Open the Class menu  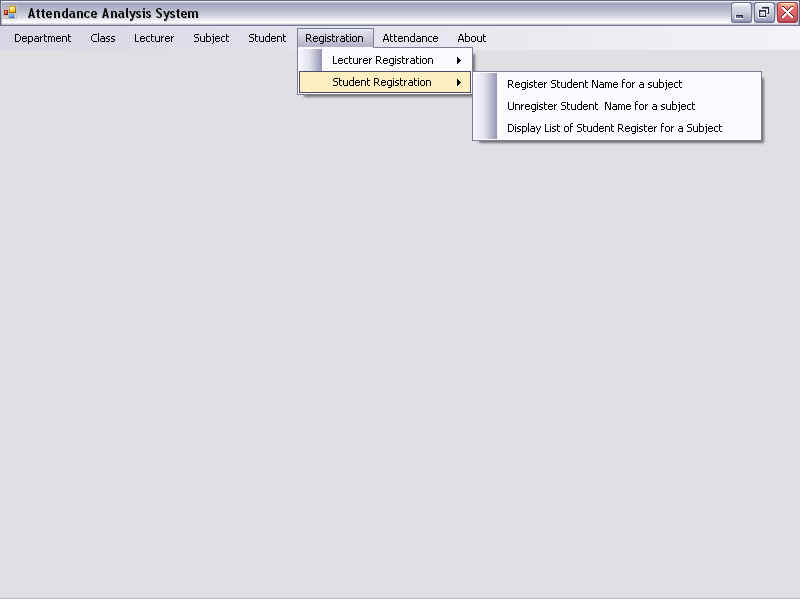coord(103,38)
